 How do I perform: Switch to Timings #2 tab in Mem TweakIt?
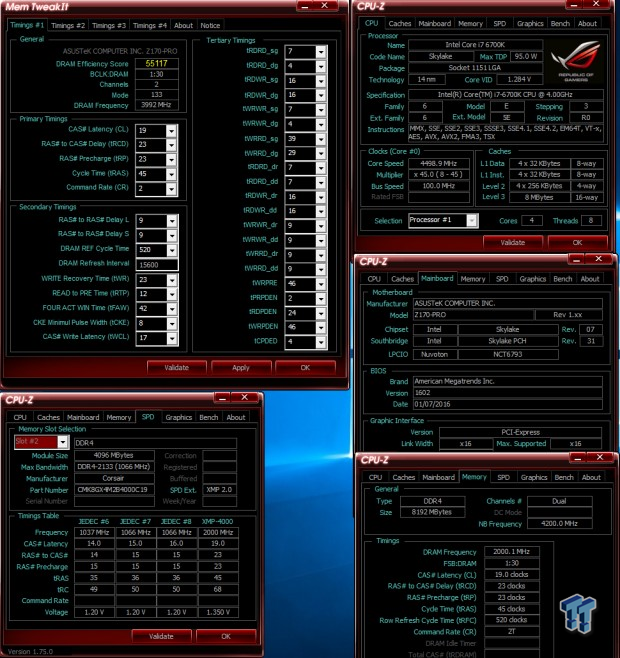pyautogui.click(x=68, y=26)
